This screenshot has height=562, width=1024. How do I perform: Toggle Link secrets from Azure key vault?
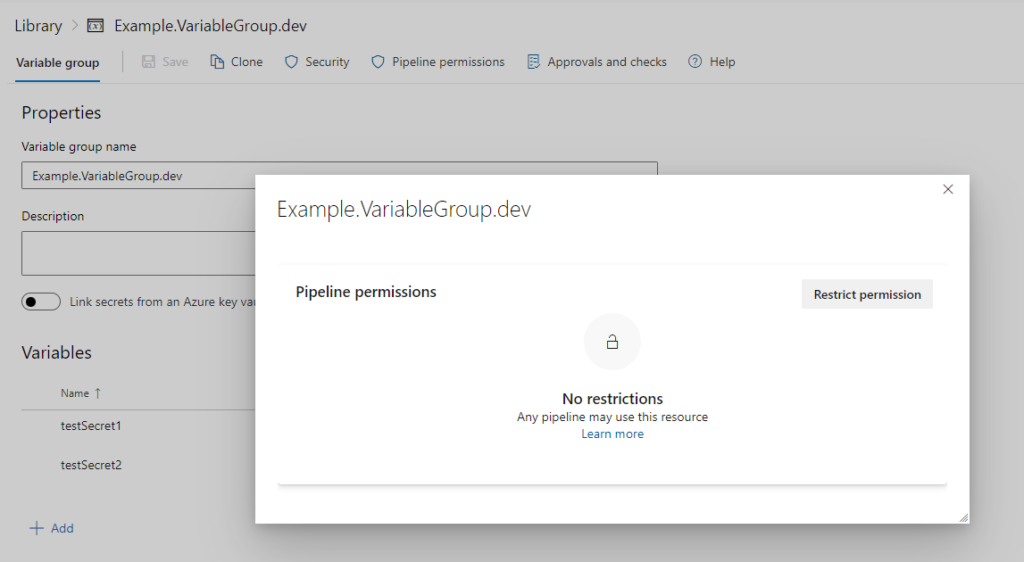click(41, 302)
